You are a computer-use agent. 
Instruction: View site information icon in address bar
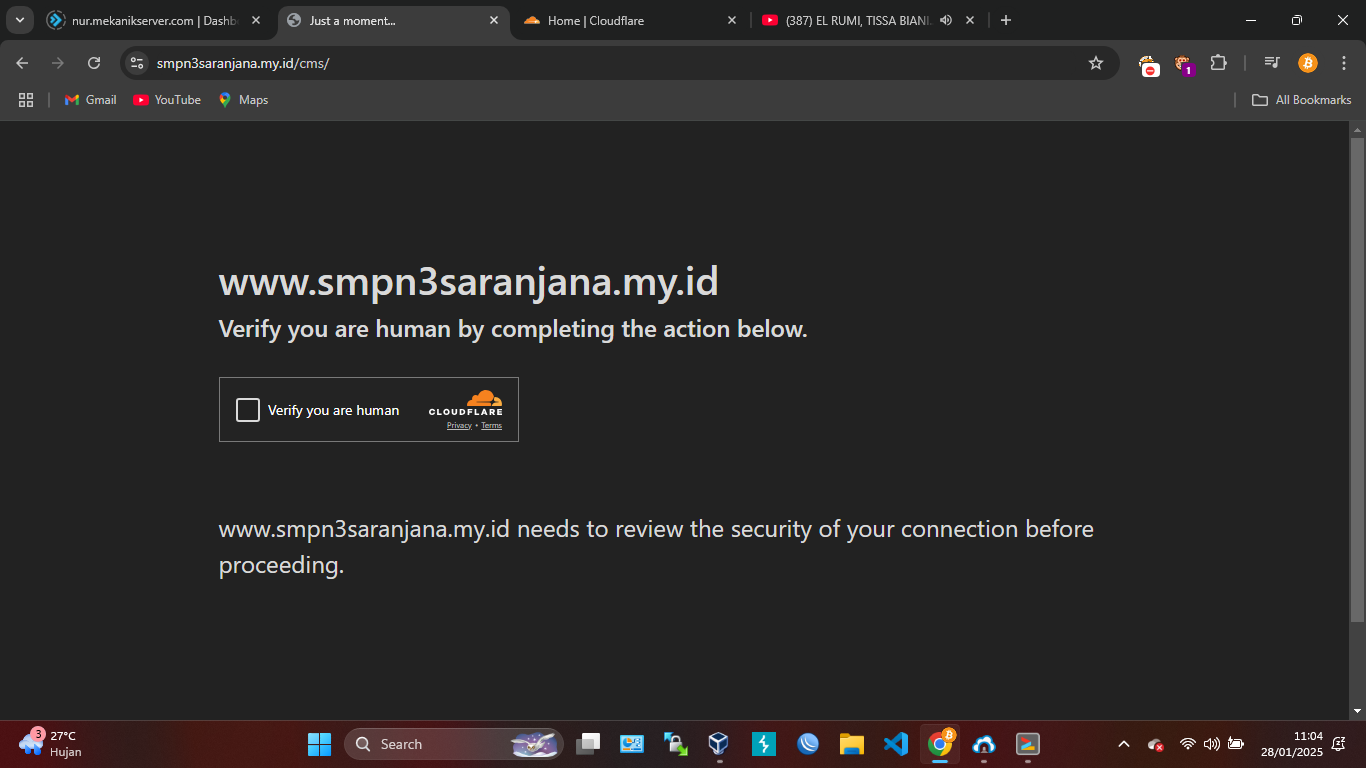tap(137, 63)
